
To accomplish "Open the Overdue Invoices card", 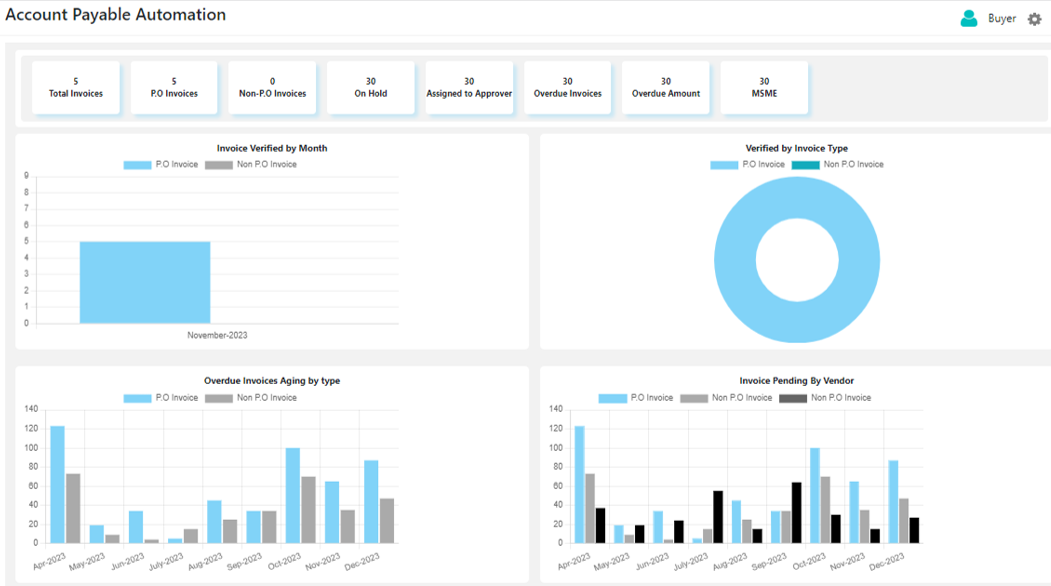I will (x=567, y=88).
